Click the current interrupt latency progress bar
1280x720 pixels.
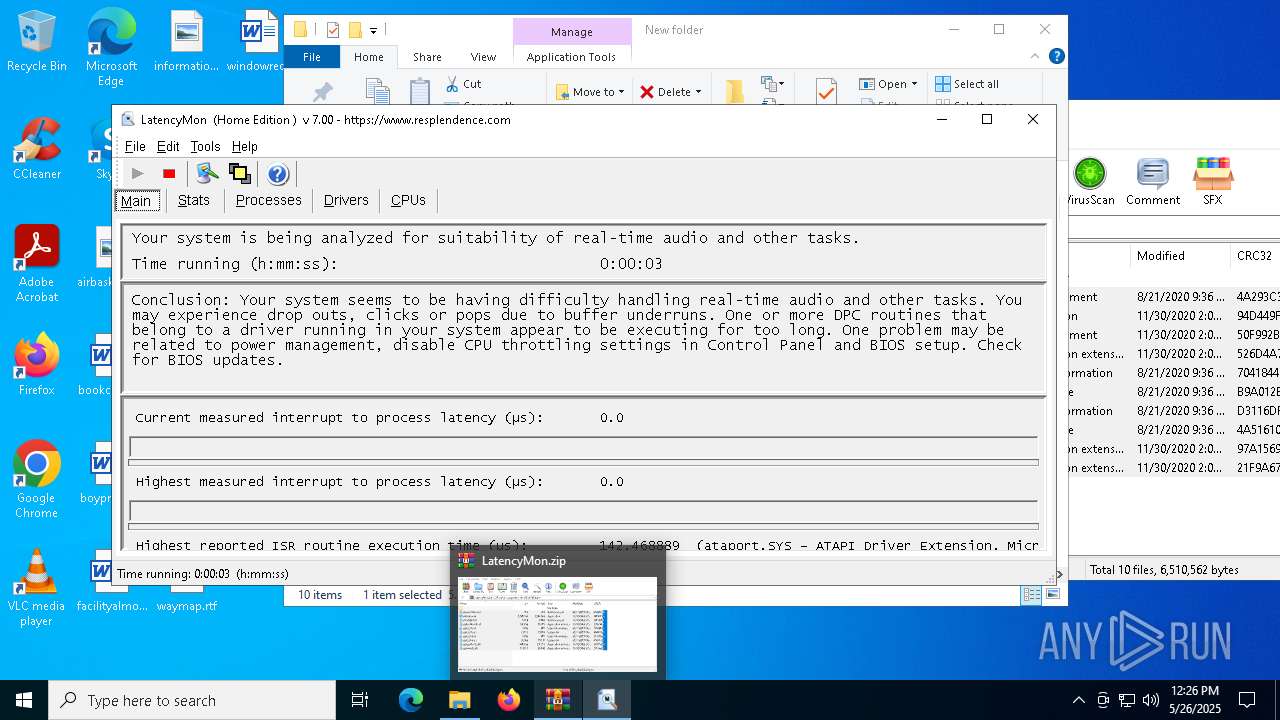[x=583, y=447]
